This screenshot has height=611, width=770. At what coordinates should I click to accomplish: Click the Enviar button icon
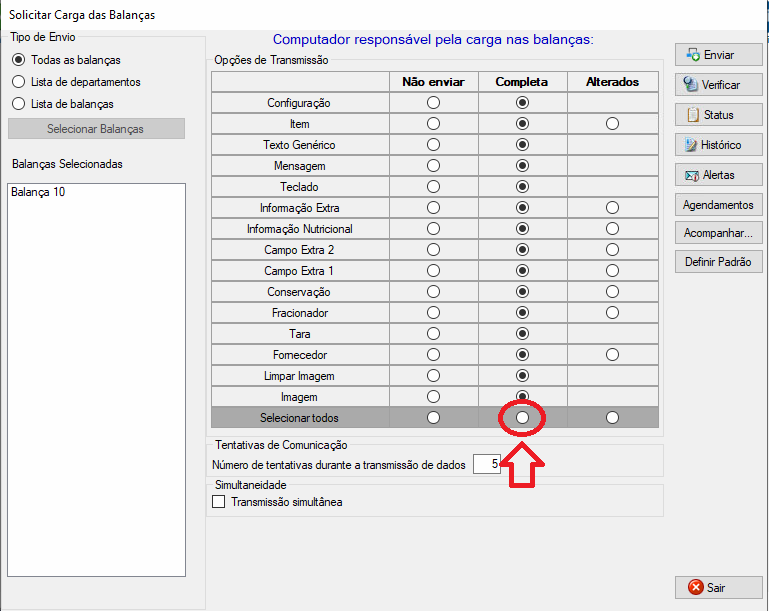click(690, 55)
